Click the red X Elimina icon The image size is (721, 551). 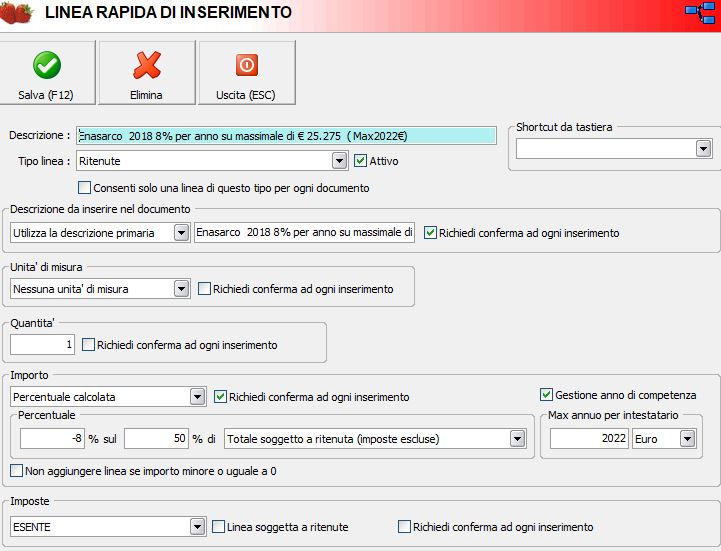coord(147,65)
